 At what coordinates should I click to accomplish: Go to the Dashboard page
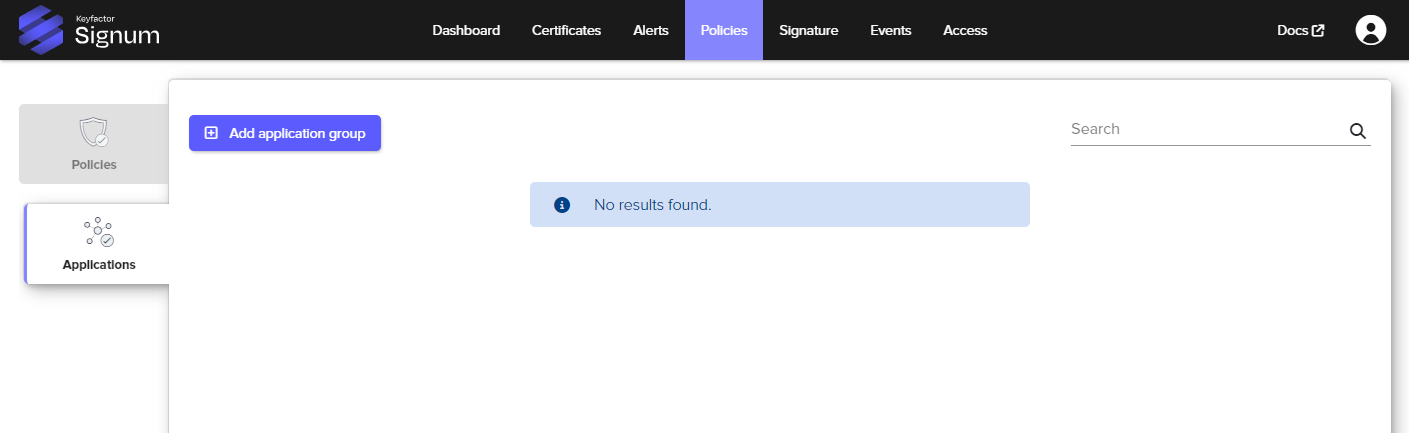(x=466, y=31)
